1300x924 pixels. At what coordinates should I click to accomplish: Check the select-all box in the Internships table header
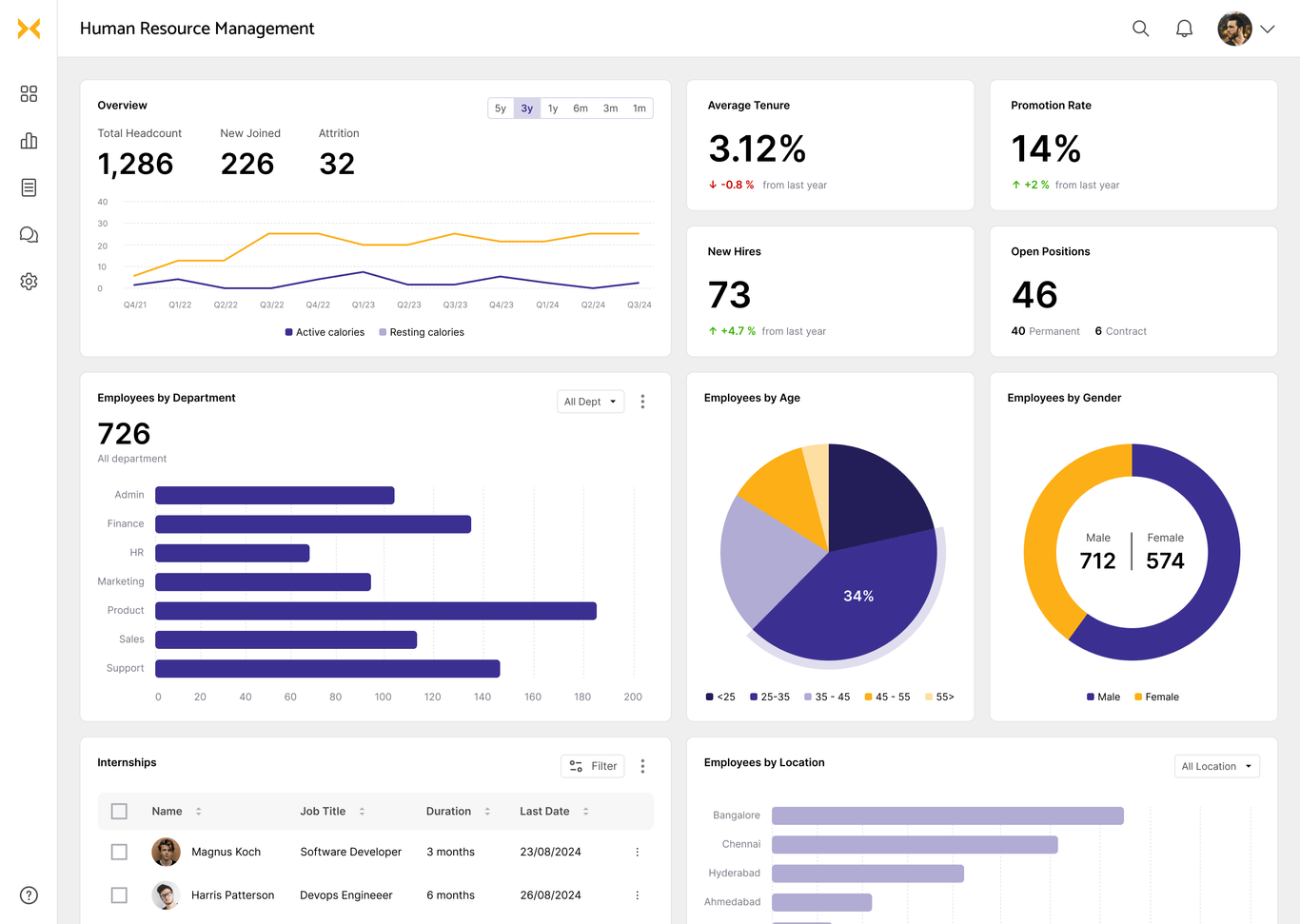(x=119, y=811)
